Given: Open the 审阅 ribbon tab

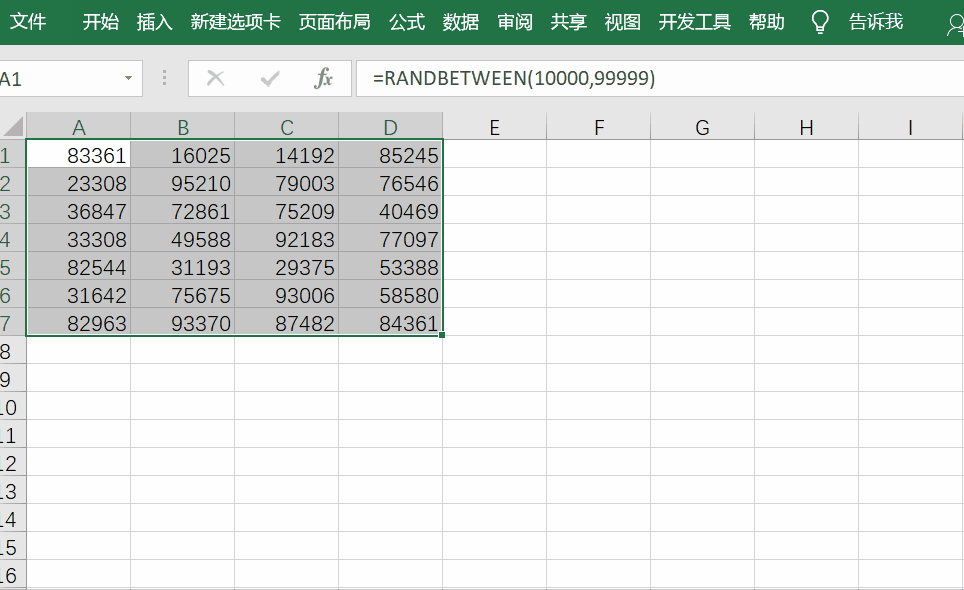Looking at the screenshot, I should point(515,22).
